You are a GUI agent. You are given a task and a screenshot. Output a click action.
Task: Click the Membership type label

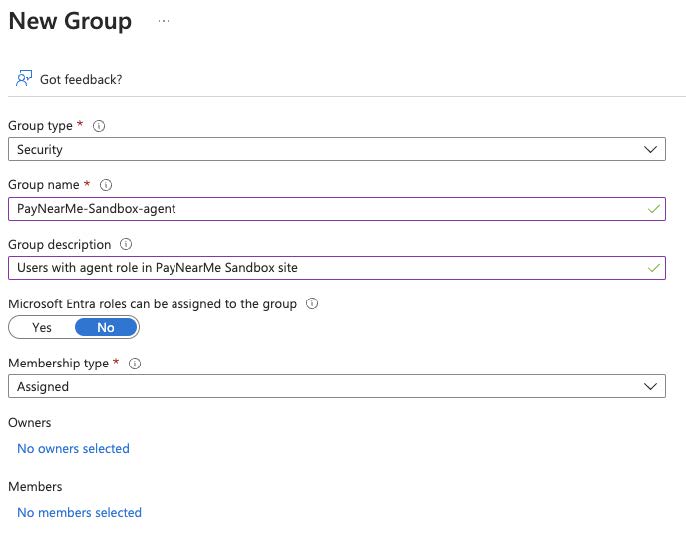pyautogui.click(x=59, y=363)
